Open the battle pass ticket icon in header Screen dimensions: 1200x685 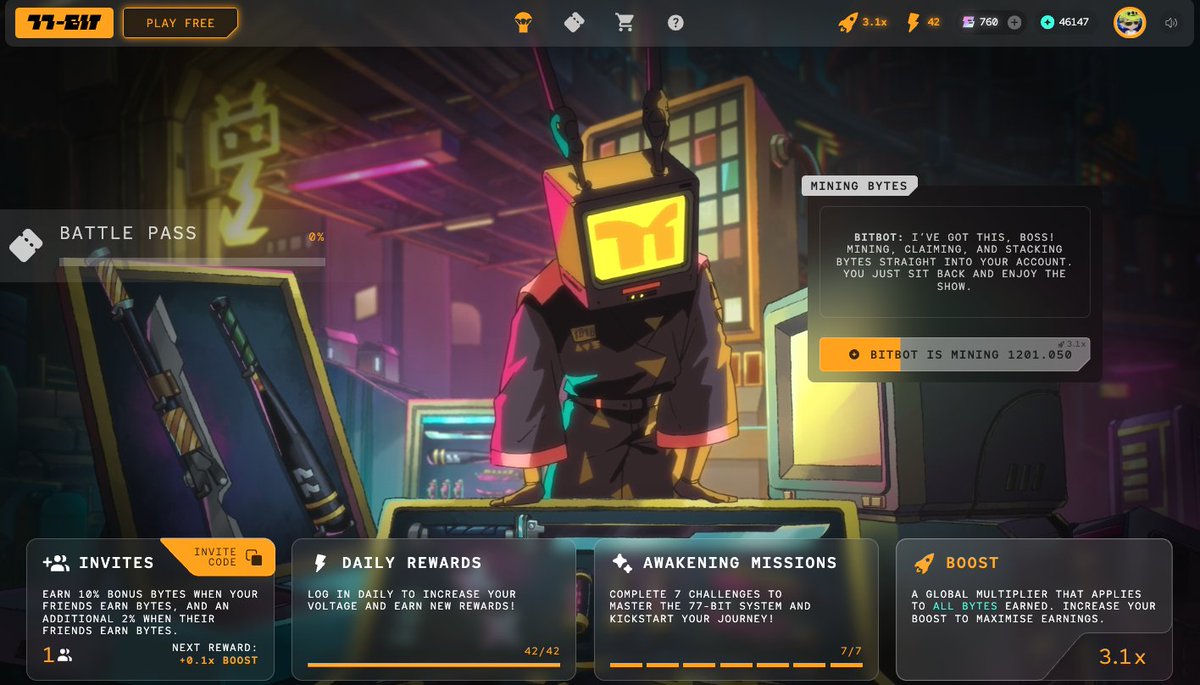coord(573,22)
